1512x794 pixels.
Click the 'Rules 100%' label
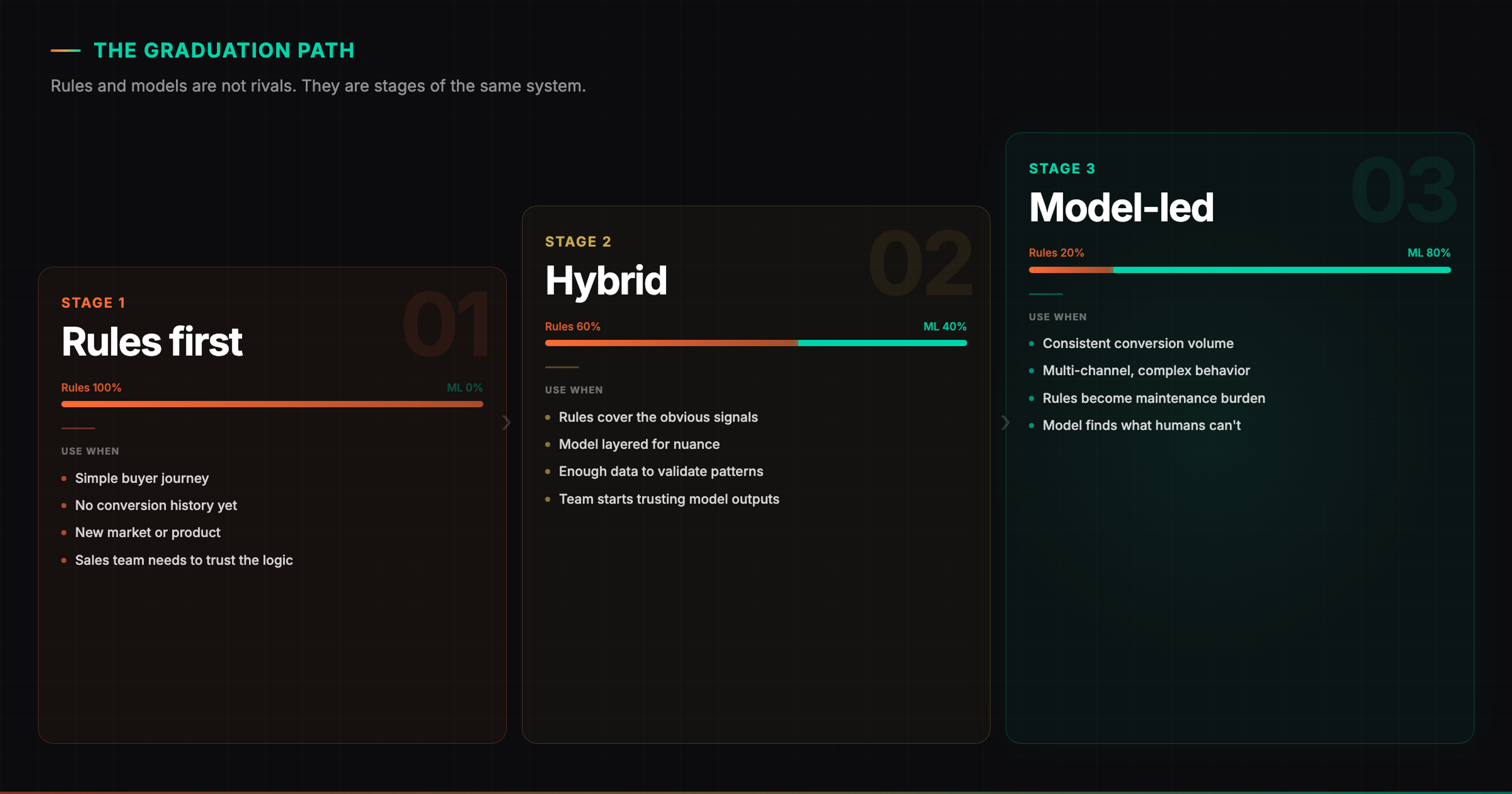click(x=92, y=388)
